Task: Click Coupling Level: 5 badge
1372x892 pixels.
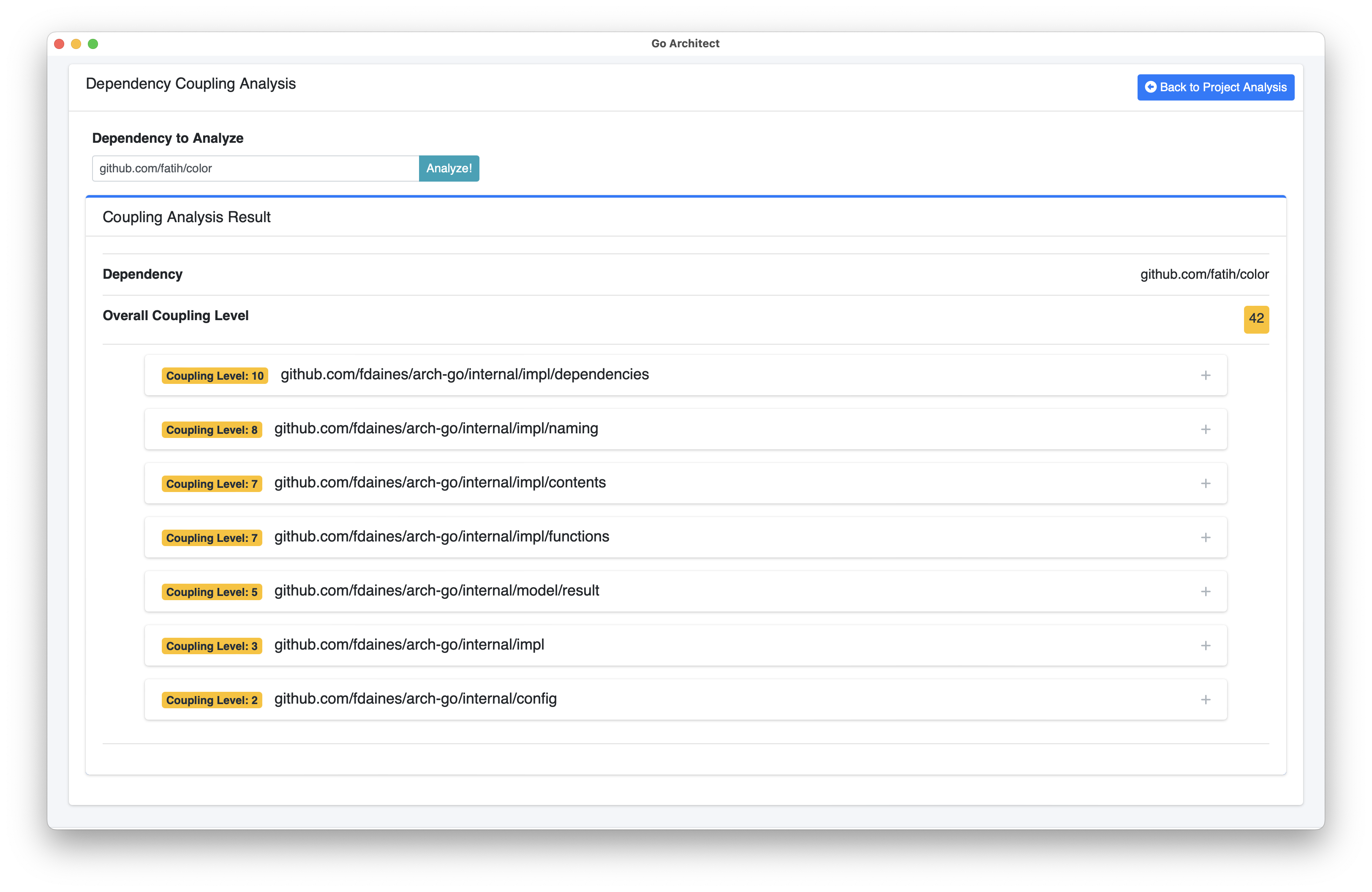Action: pos(212,592)
